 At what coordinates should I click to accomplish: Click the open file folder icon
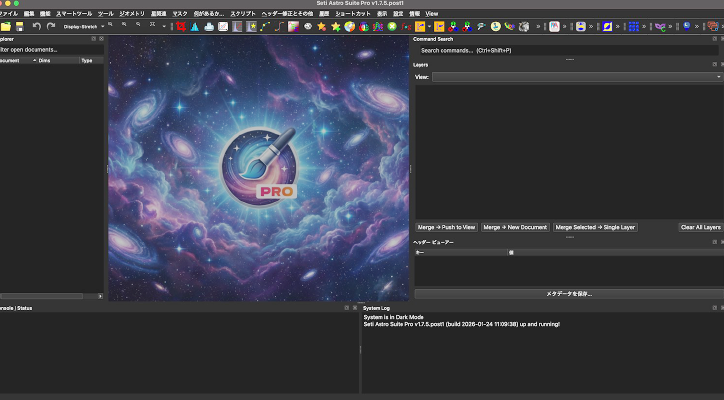pyautogui.click(x=5, y=26)
